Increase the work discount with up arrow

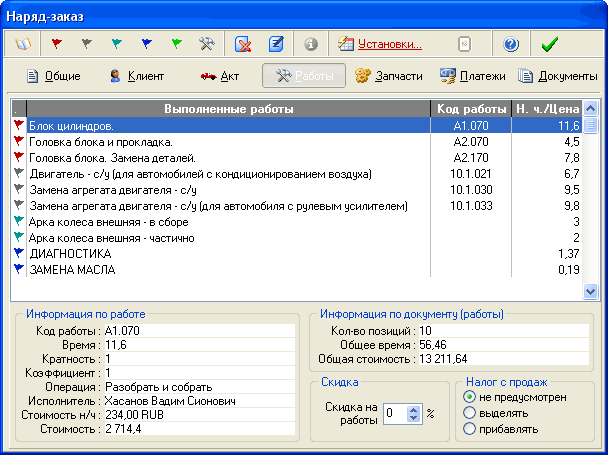(414, 408)
